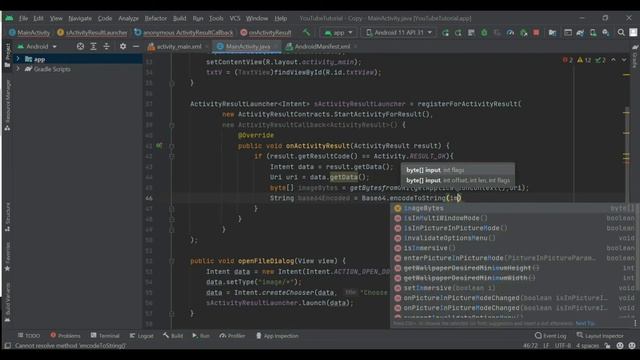Choose isImmersive() completion suggestion
The height and width of the screenshot is (360, 640).
pos(514,248)
